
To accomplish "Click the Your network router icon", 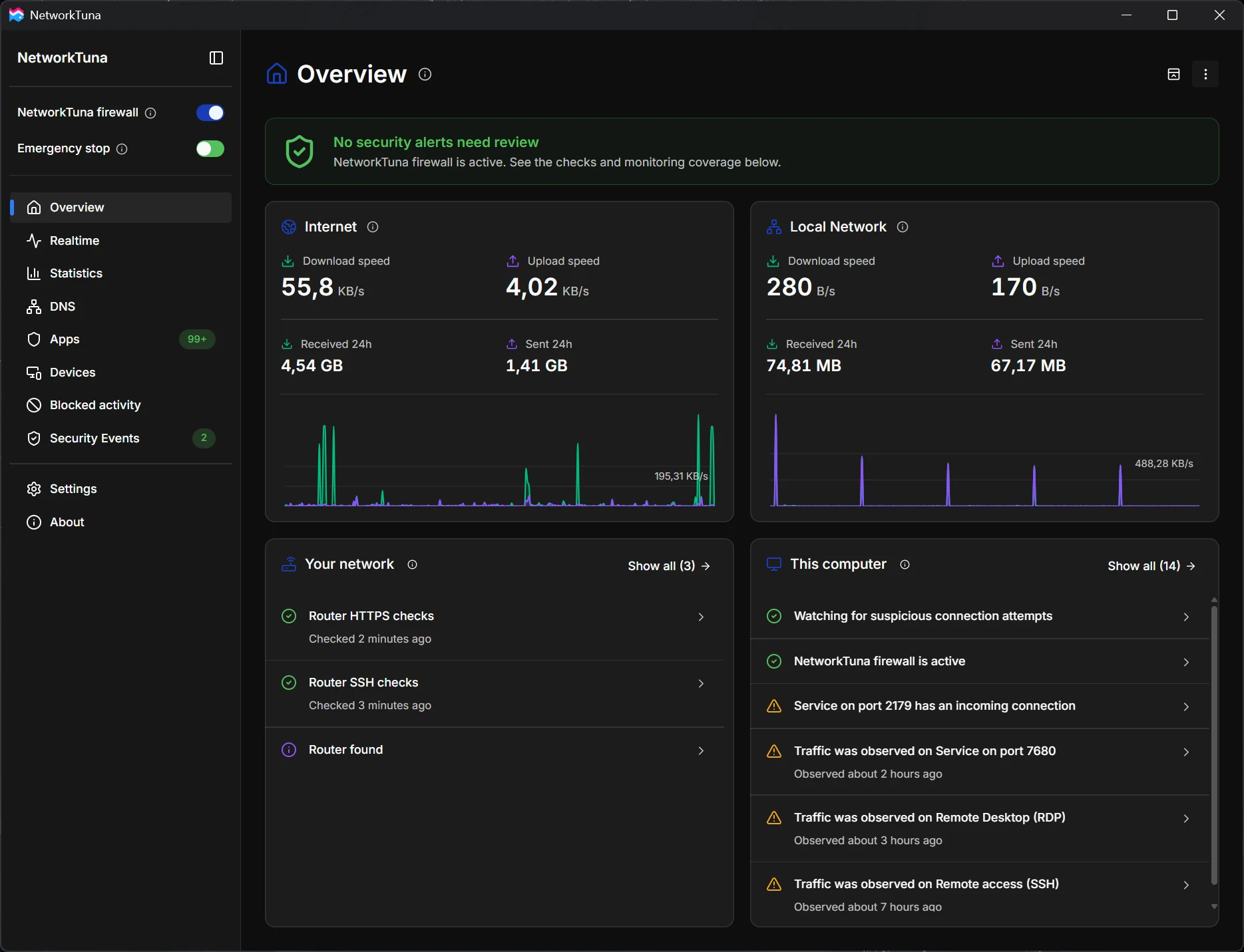I will 289,564.
